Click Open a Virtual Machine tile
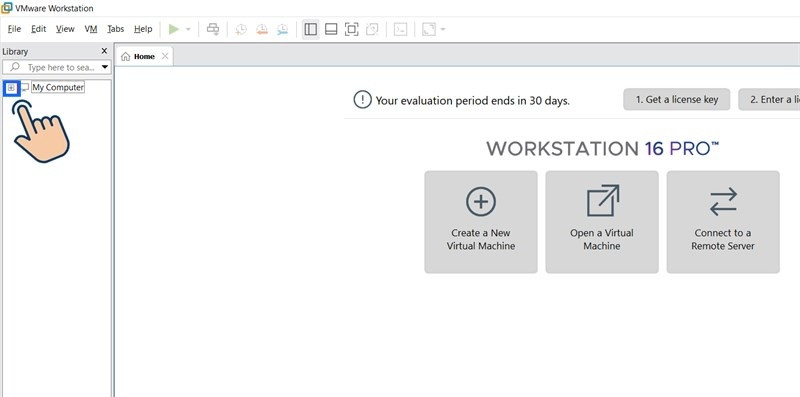This screenshot has height=397, width=800. (602, 222)
